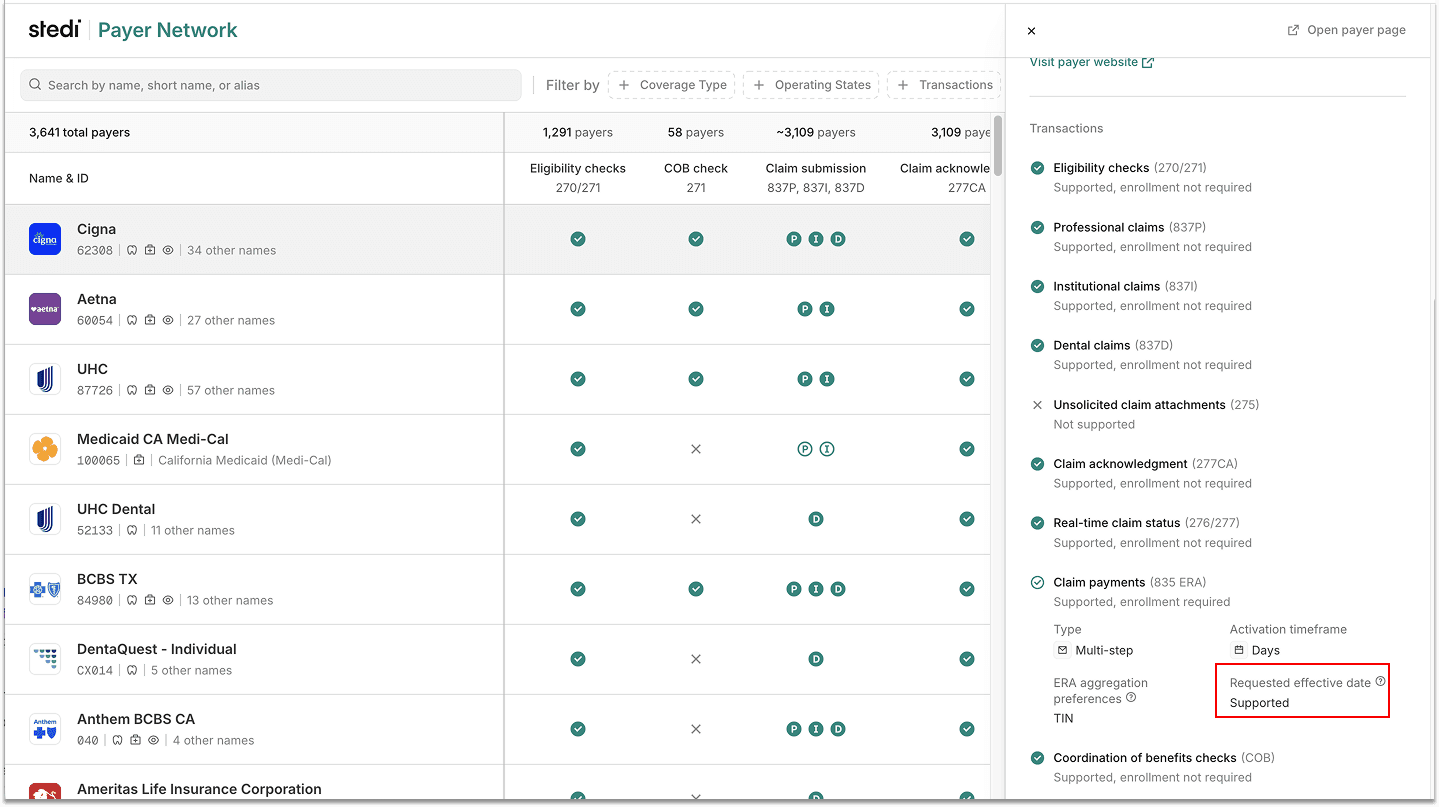Click the ERA aggregation preferences help icon

1131,698
